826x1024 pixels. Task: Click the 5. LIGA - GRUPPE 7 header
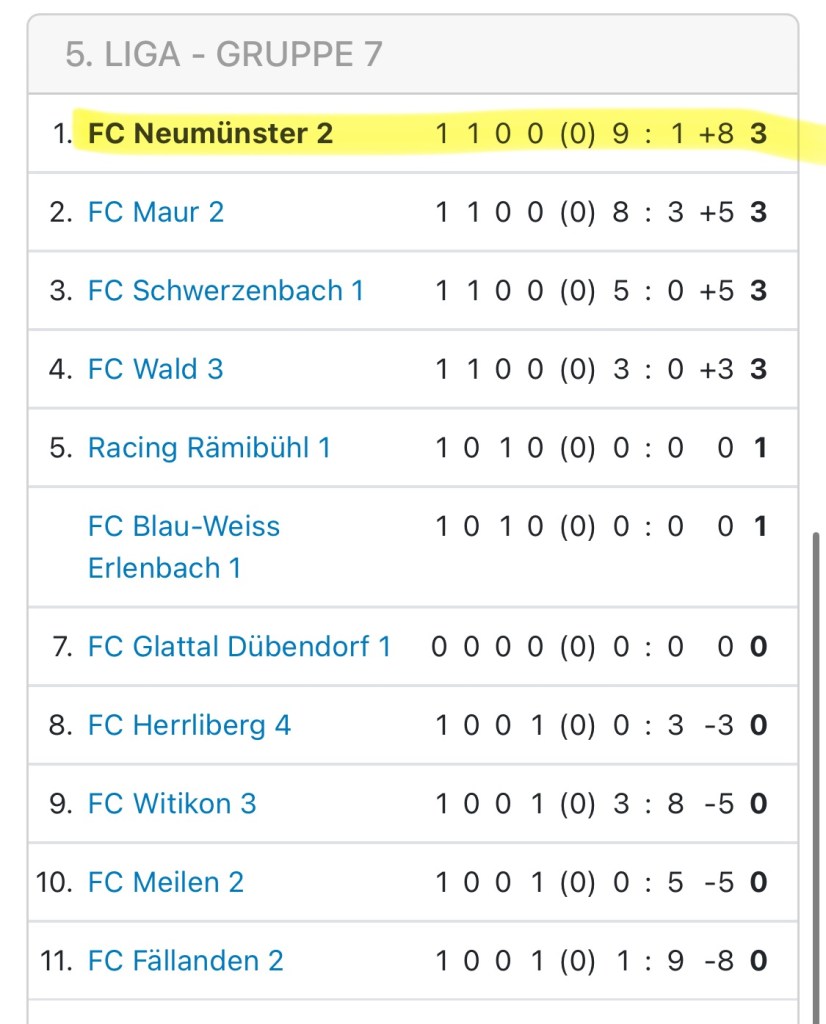coord(224,54)
